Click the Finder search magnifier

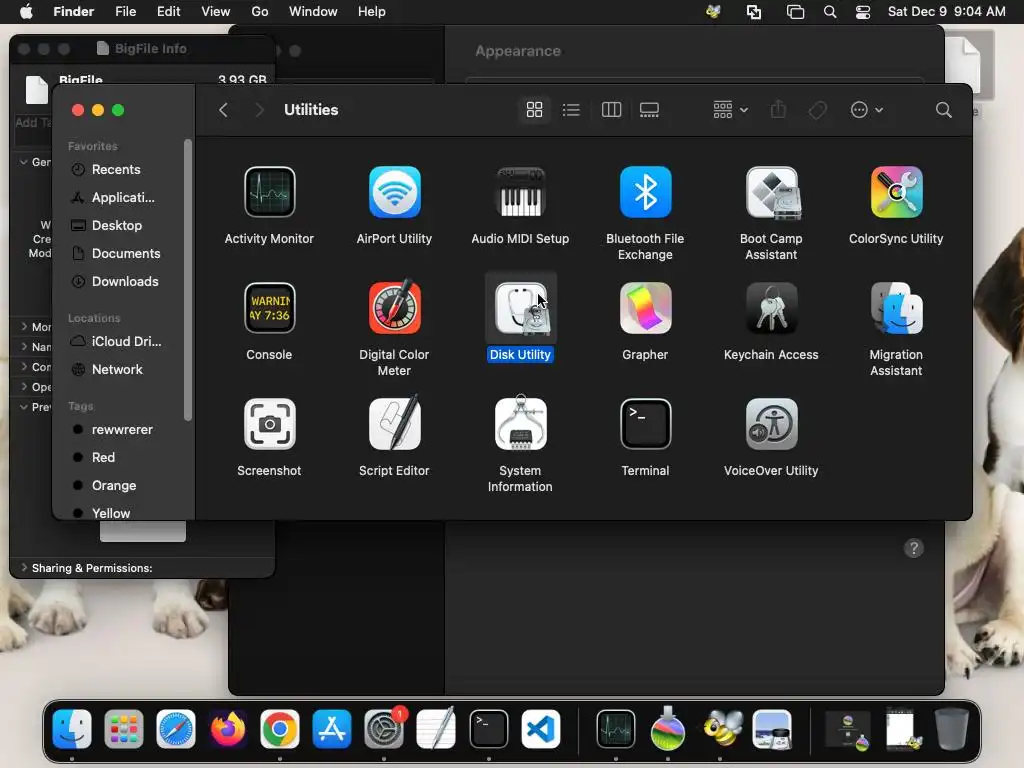tap(943, 110)
